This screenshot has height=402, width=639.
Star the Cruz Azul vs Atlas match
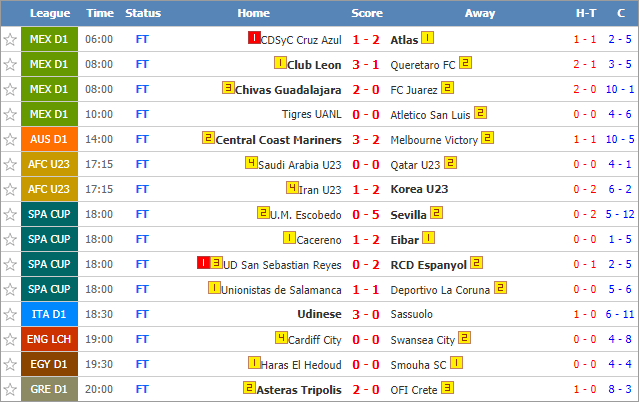coord(10,40)
